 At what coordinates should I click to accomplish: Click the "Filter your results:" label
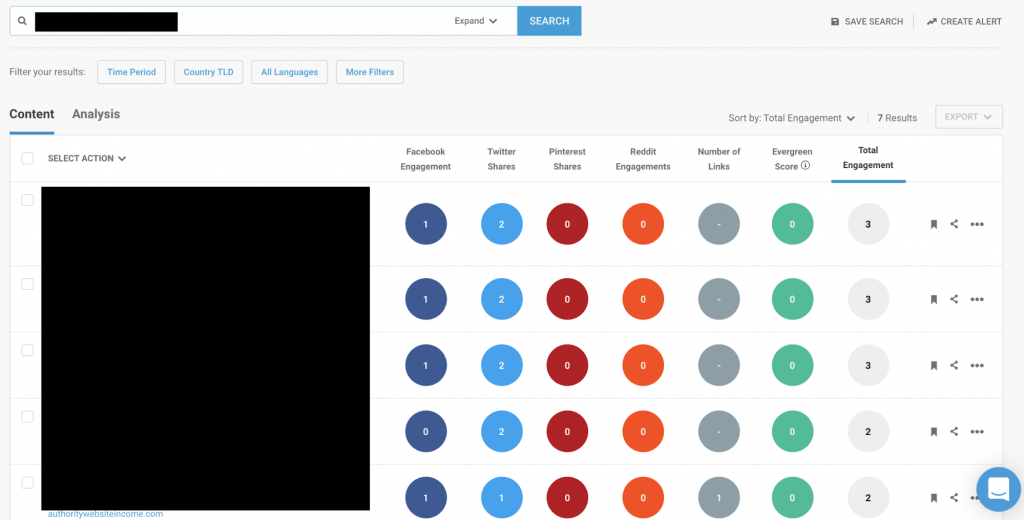47,72
